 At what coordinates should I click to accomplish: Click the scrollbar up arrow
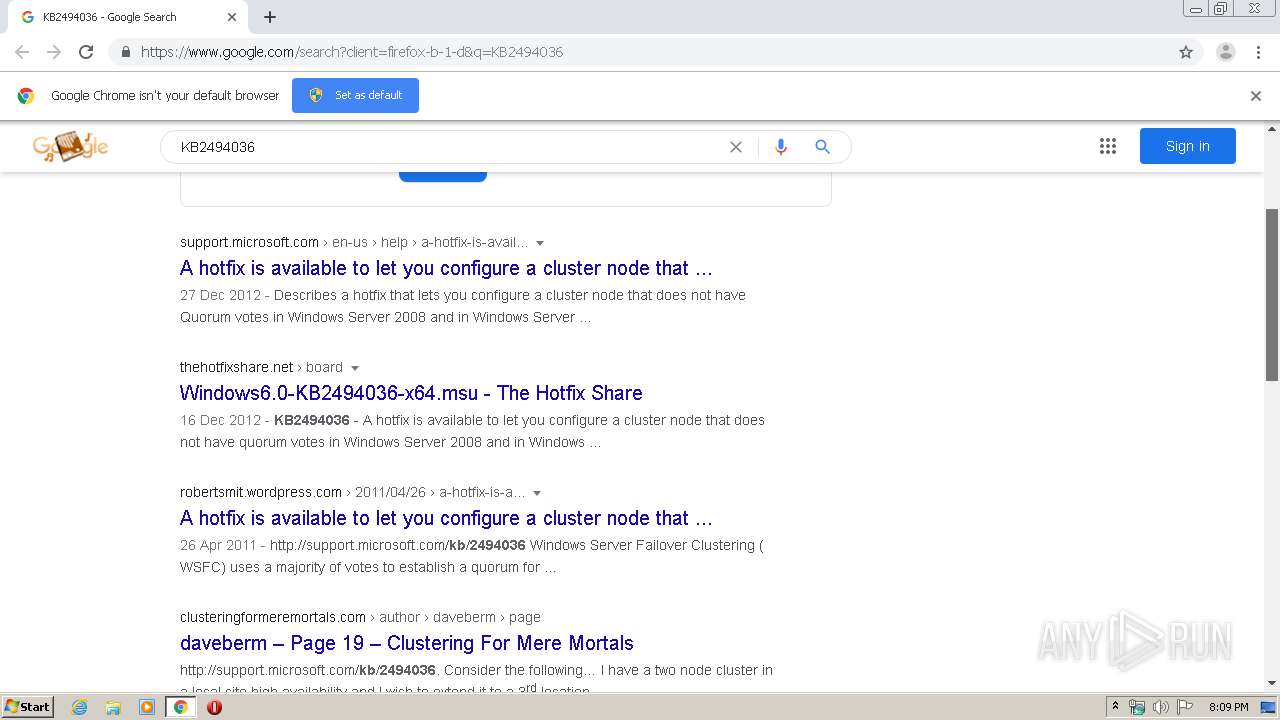pos(1272,129)
